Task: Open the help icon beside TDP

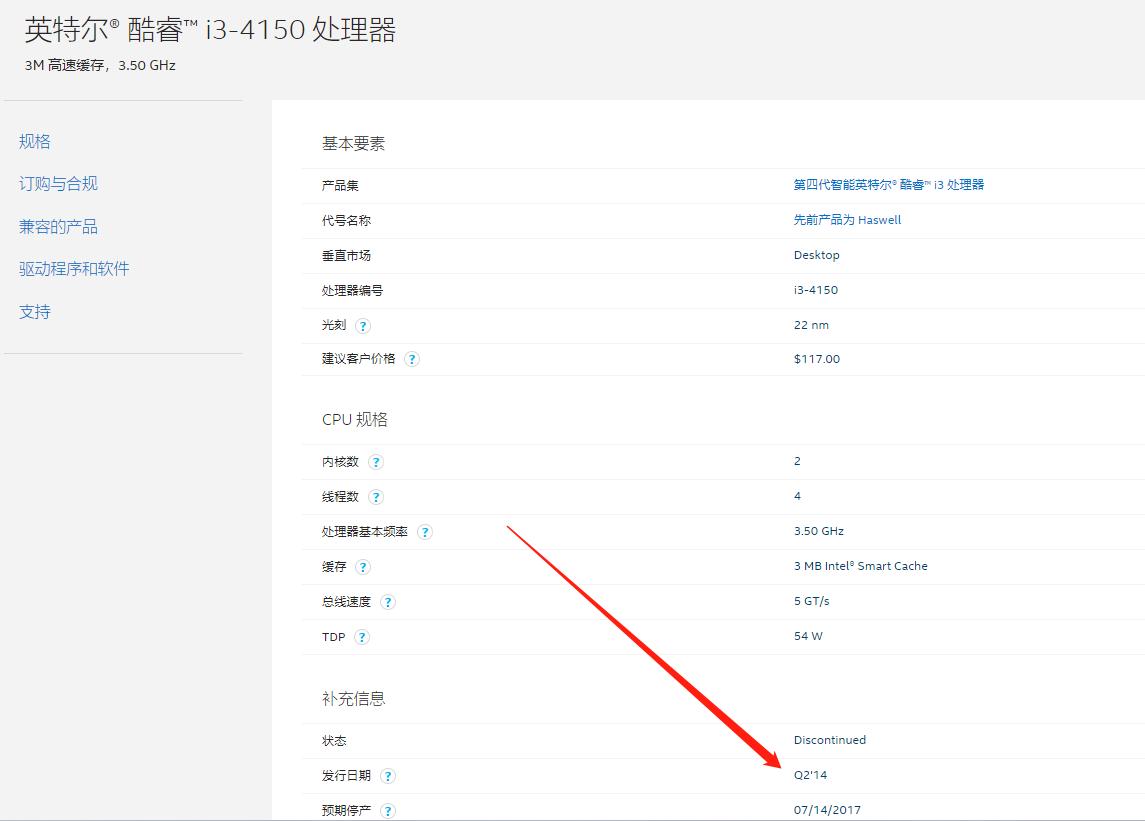Action: click(x=361, y=636)
